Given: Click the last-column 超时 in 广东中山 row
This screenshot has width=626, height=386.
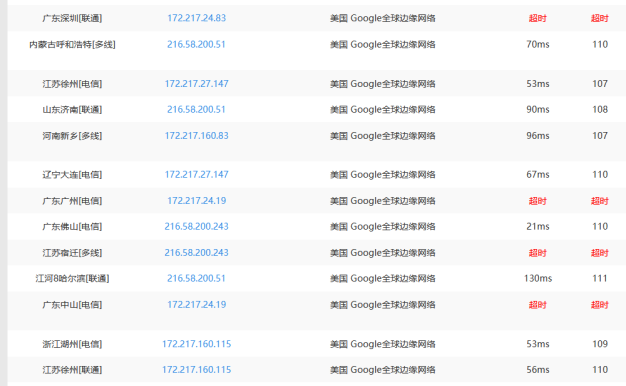Looking at the screenshot, I should click(600, 305).
